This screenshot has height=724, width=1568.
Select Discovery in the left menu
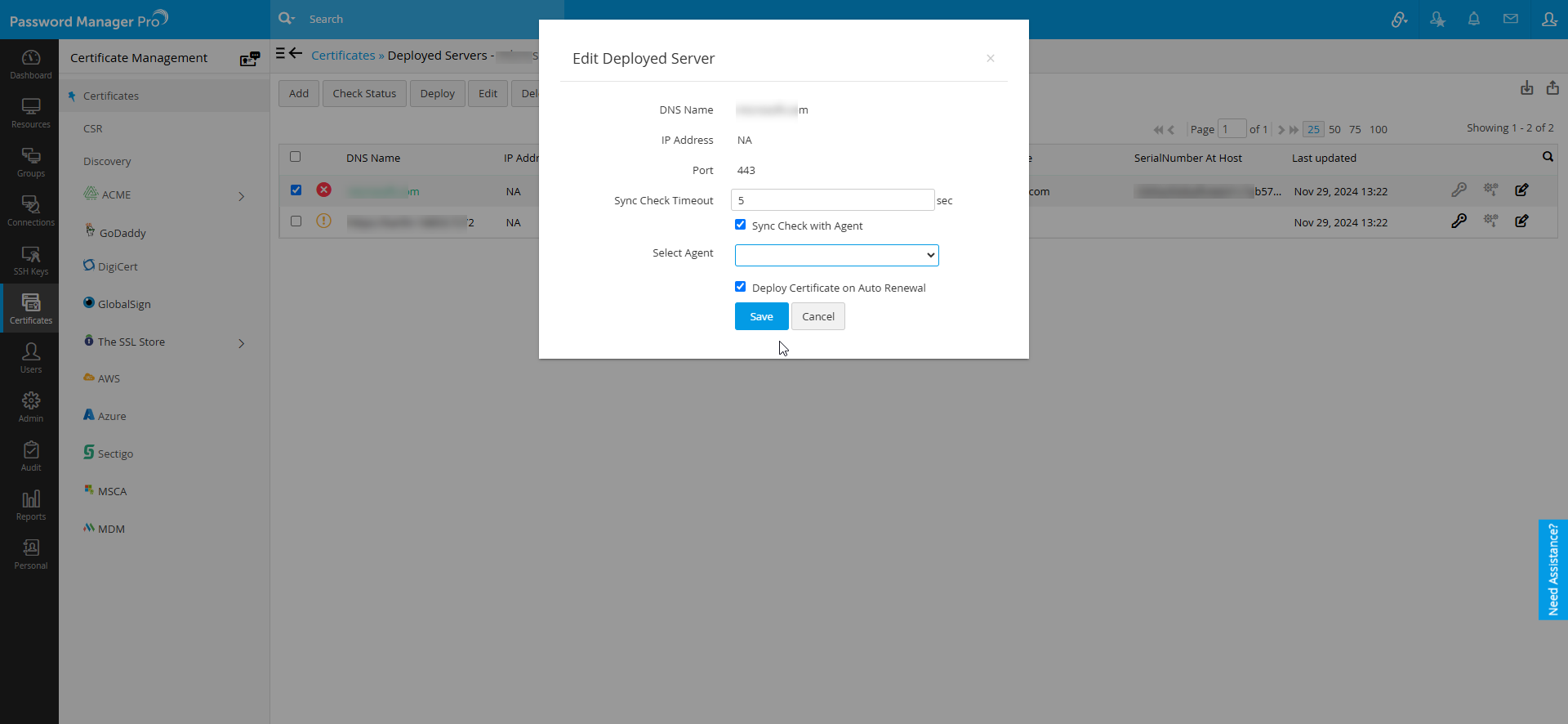click(x=107, y=161)
